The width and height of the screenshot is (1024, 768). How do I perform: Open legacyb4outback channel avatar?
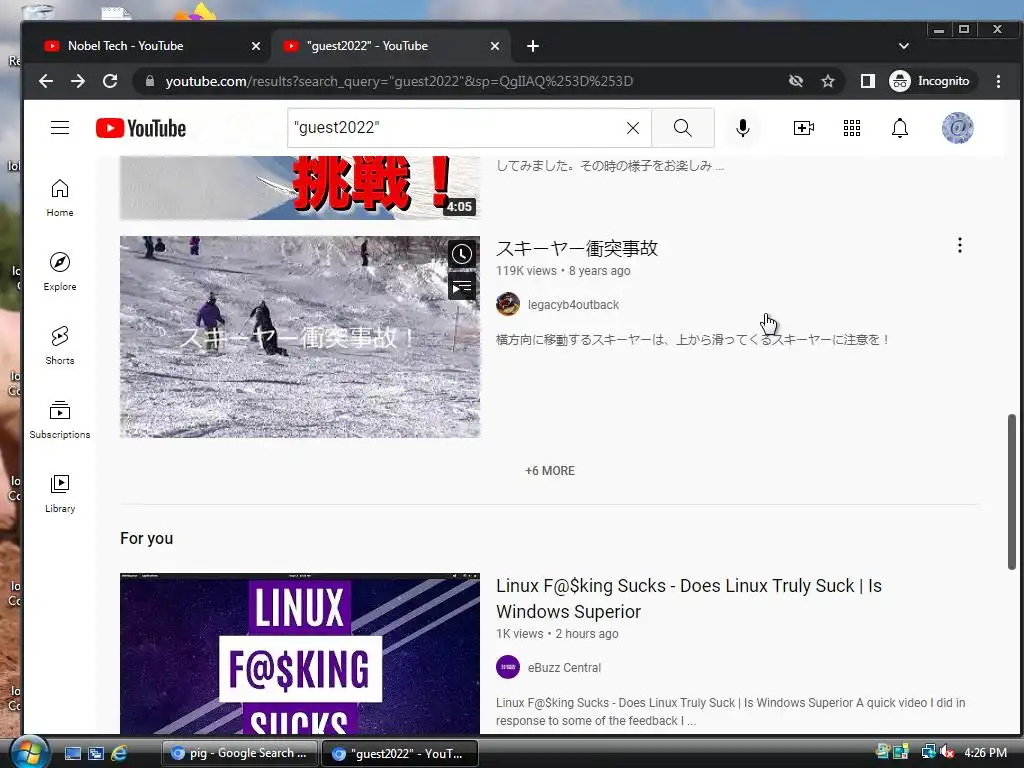click(508, 304)
